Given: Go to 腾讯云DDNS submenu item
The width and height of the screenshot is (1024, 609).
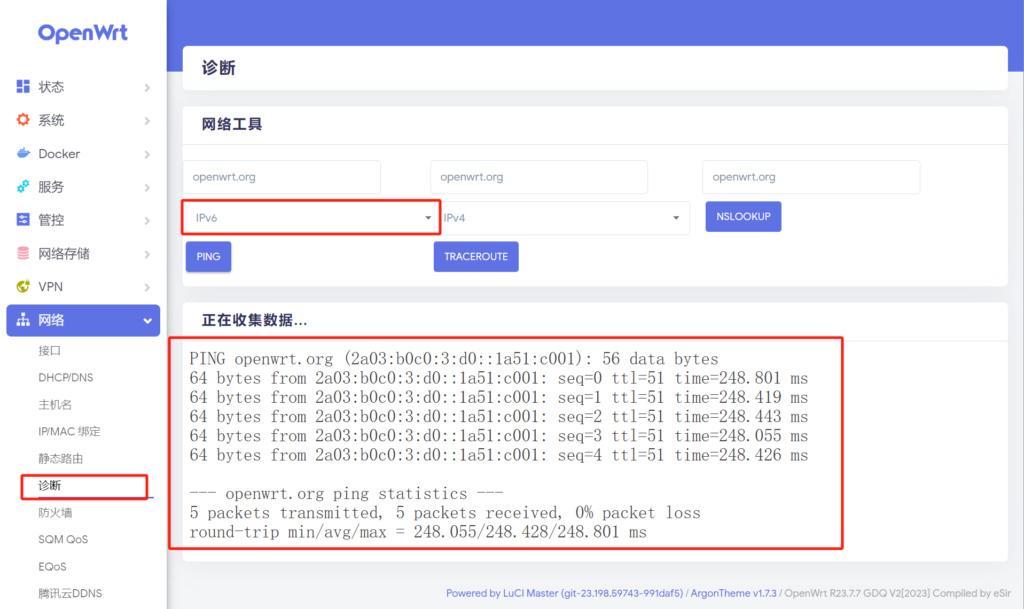Looking at the screenshot, I should tap(70, 593).
